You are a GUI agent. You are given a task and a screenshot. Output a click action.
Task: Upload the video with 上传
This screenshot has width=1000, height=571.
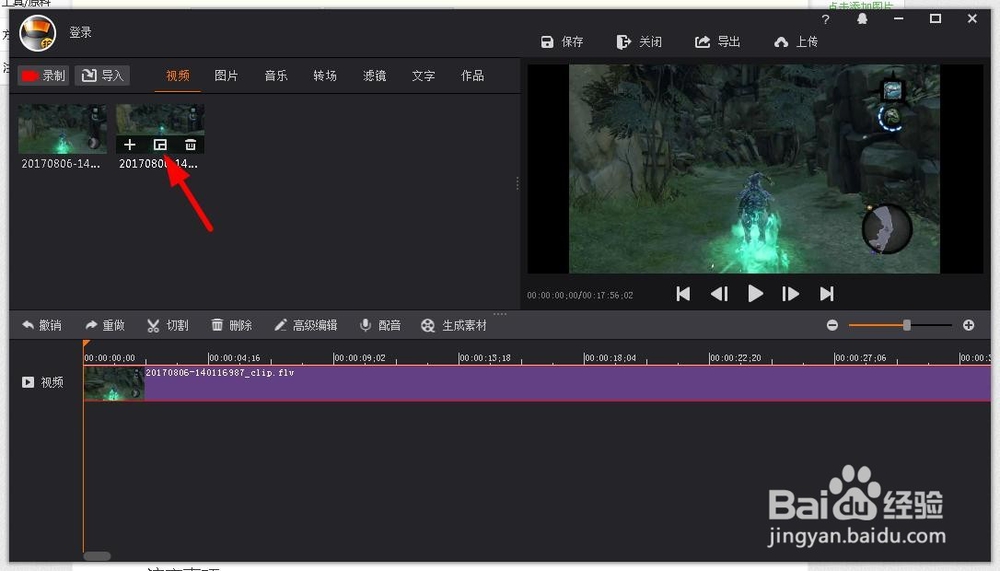(x=796, y=42)
